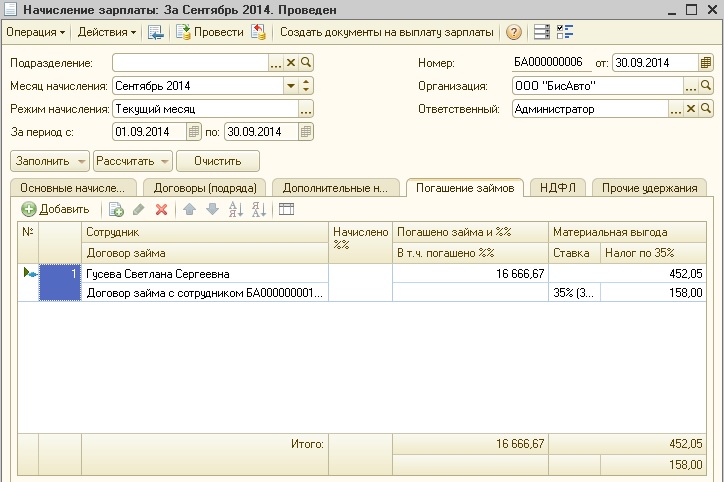The image size is (724, 482).
Task: Click the Сотрудник column header
Action: (205, 232)
